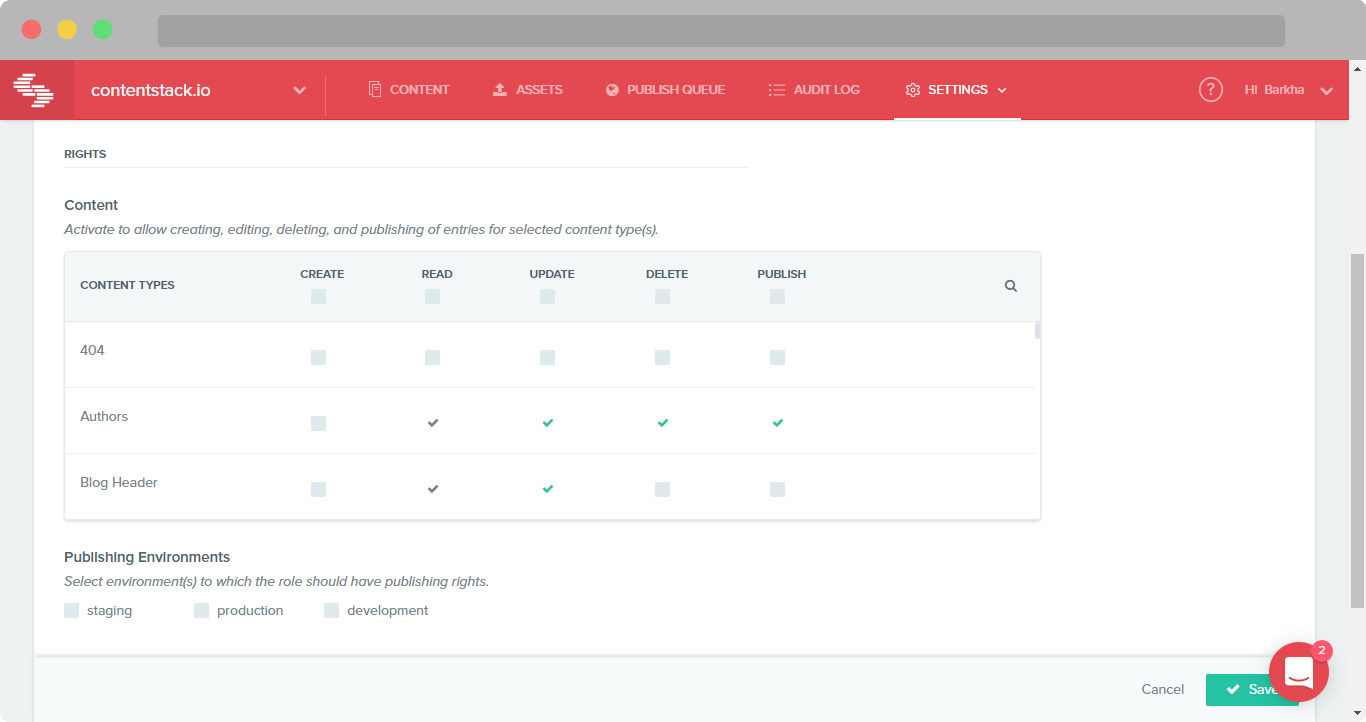Toggle Read checkmark for Blog Header

point(432,489)
